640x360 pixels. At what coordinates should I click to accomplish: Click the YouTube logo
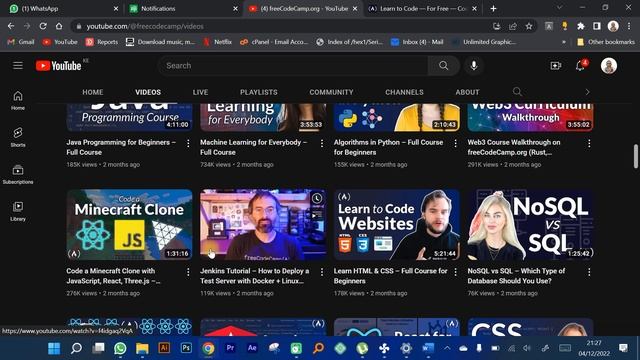(58, 66)
